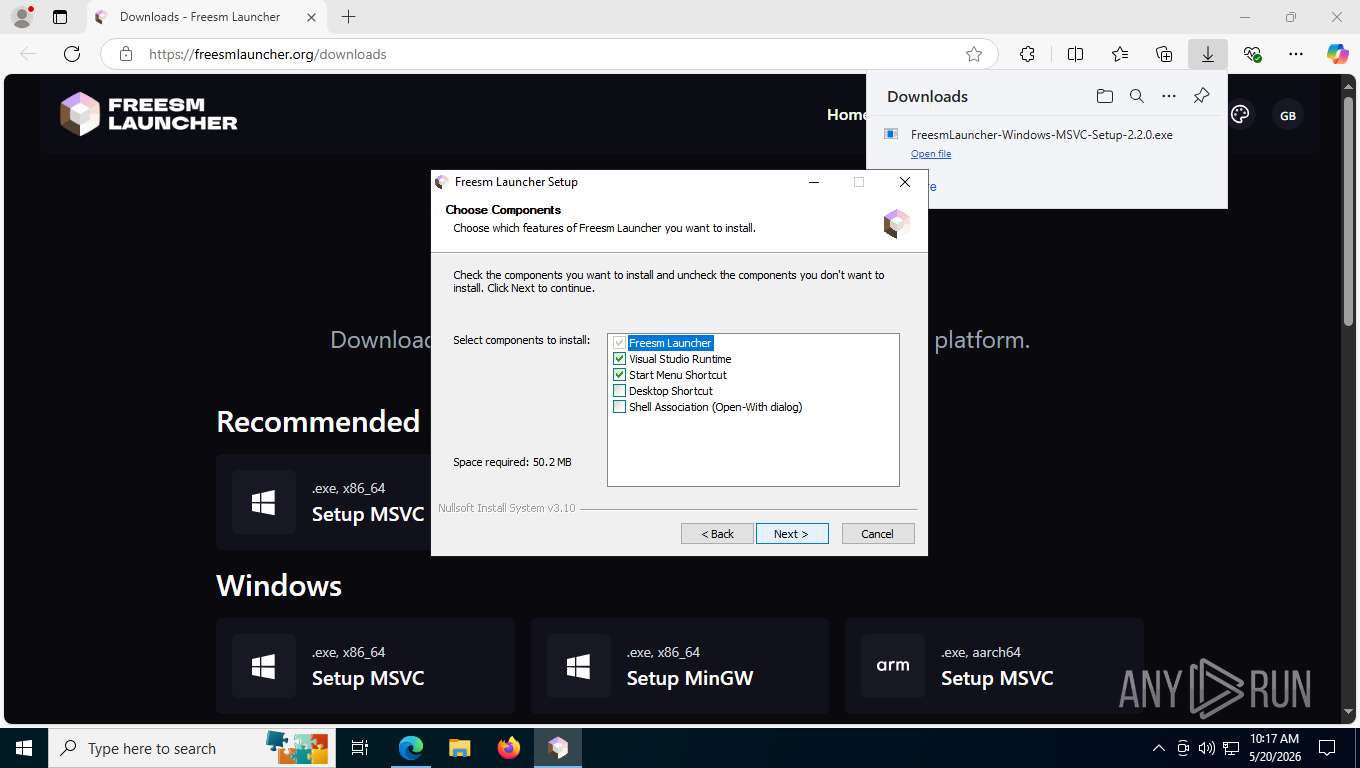Click the Open file link in Downloads

tap(931, 154)
